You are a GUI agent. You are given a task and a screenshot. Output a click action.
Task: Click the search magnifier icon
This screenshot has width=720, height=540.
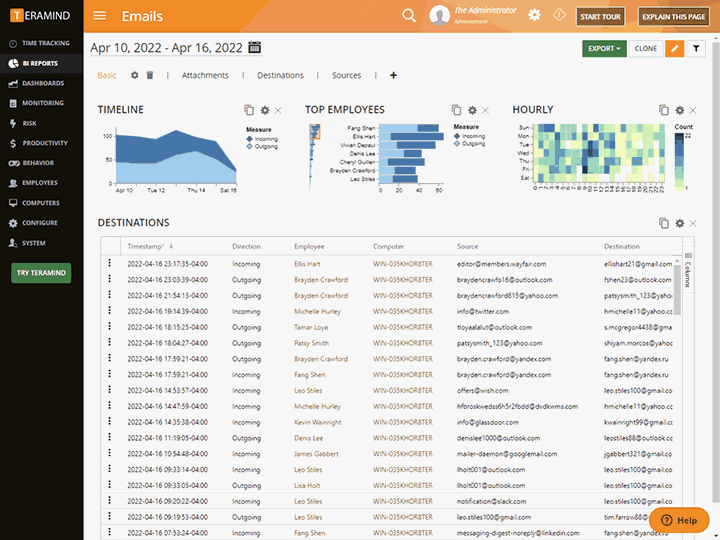pos(408,16)
